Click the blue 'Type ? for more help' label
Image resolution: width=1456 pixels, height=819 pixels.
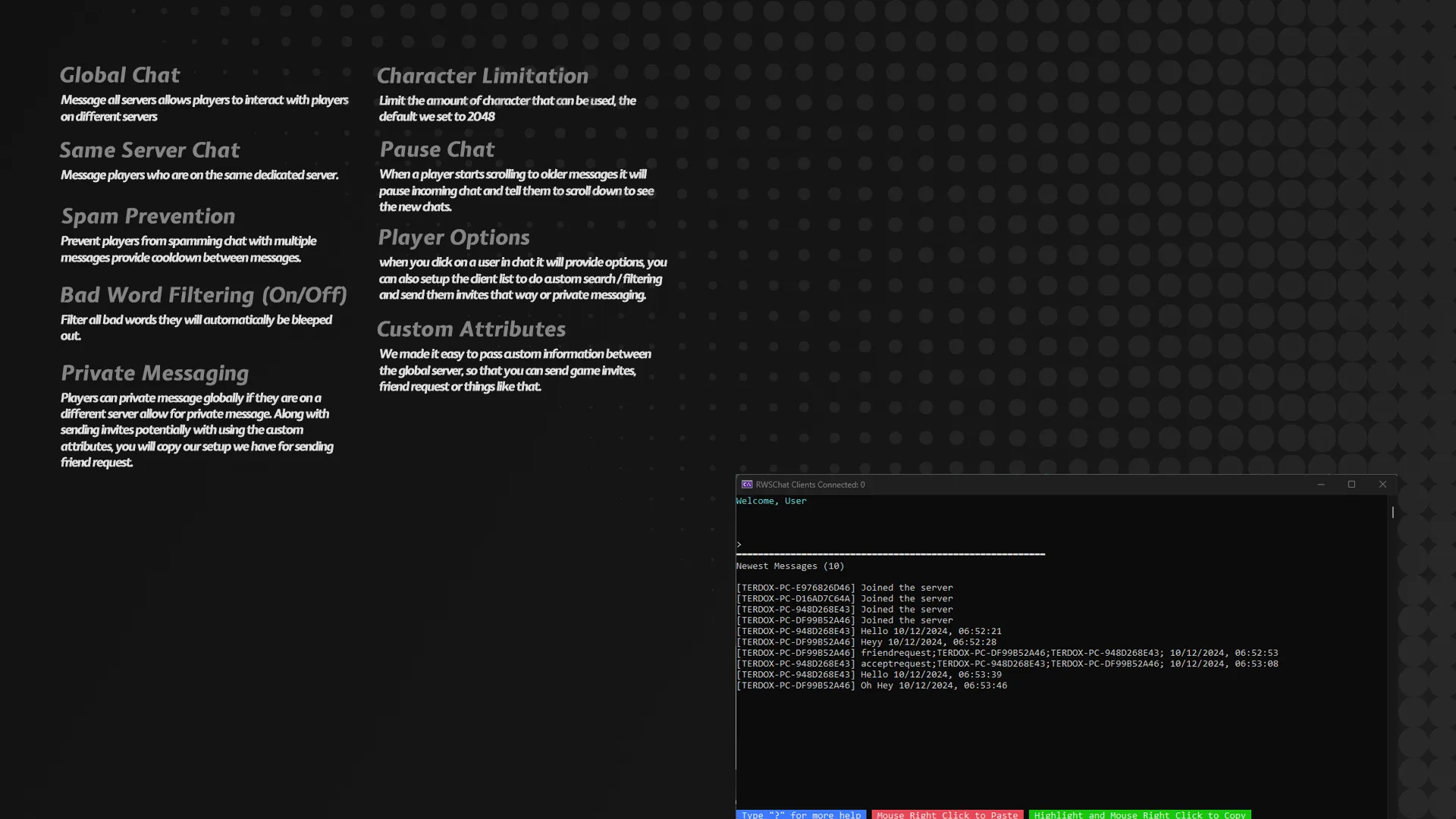pyautogui.click(x=801, y=814)
